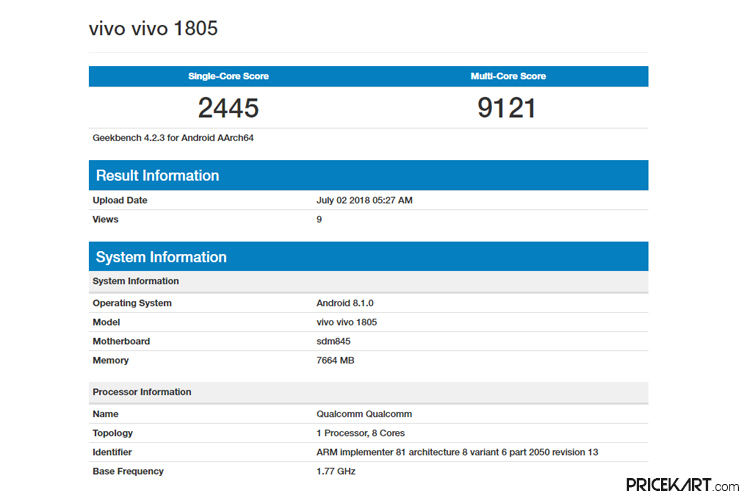Click the Views label
The height and width of the screenshot is (500, 750).
[105, 219]
